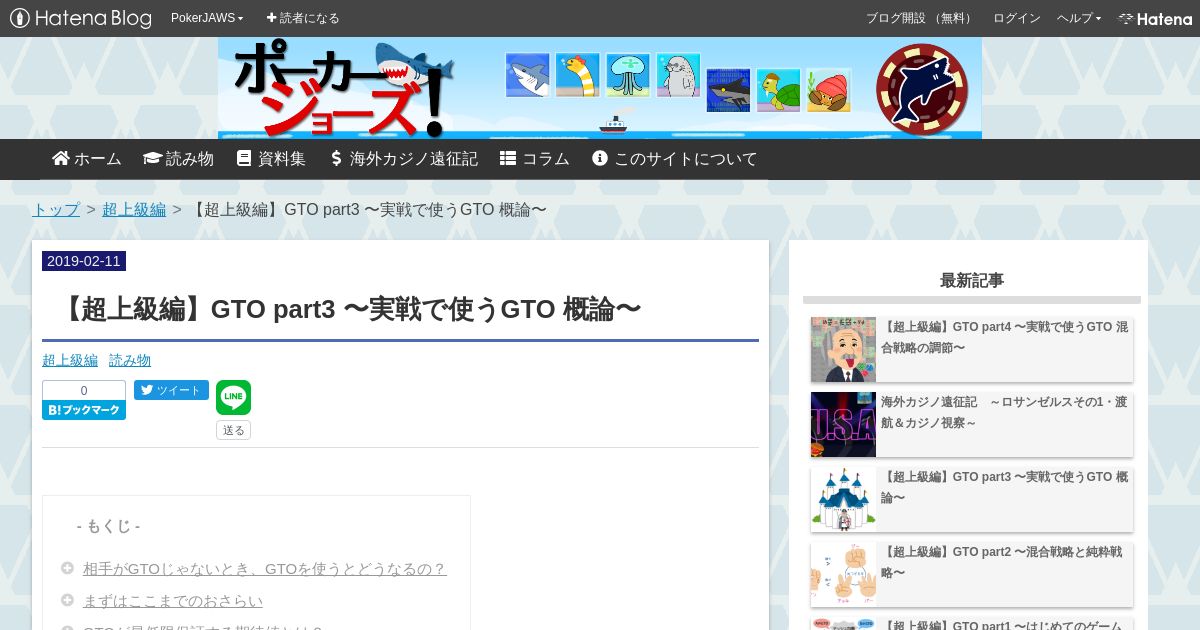Open コラム navigation menu item
Viewport: 1200px width, 630px height.
pyautogui.click(x=535, y=159)
